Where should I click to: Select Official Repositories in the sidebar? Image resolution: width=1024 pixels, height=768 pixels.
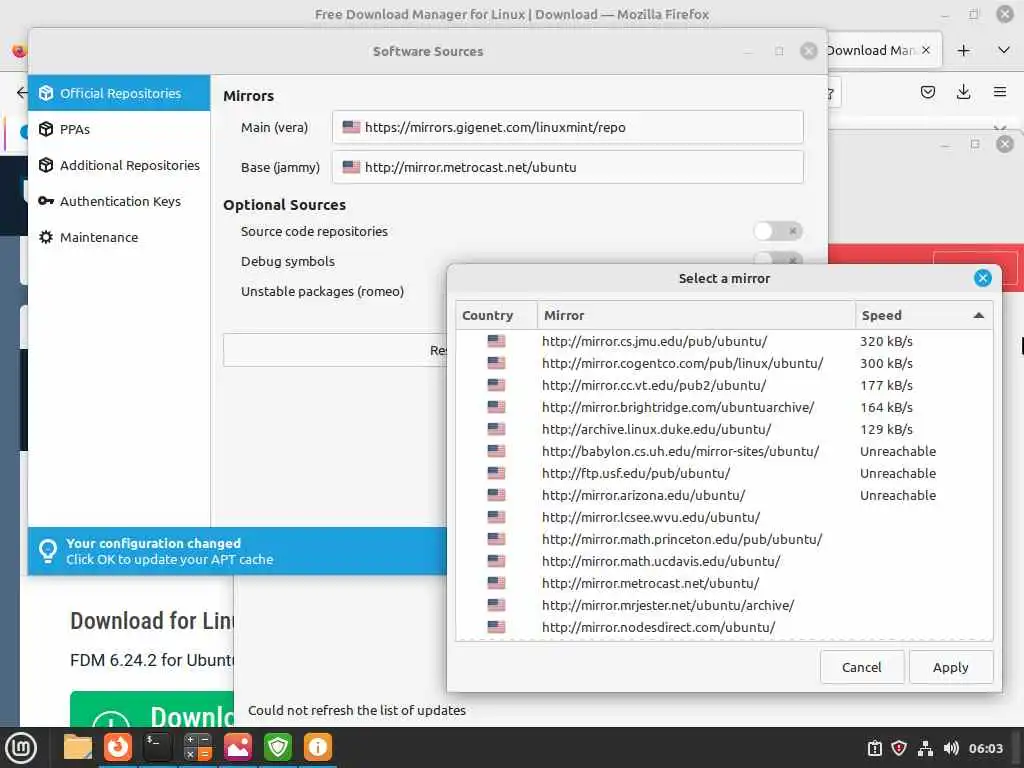(x=119, y=93)
